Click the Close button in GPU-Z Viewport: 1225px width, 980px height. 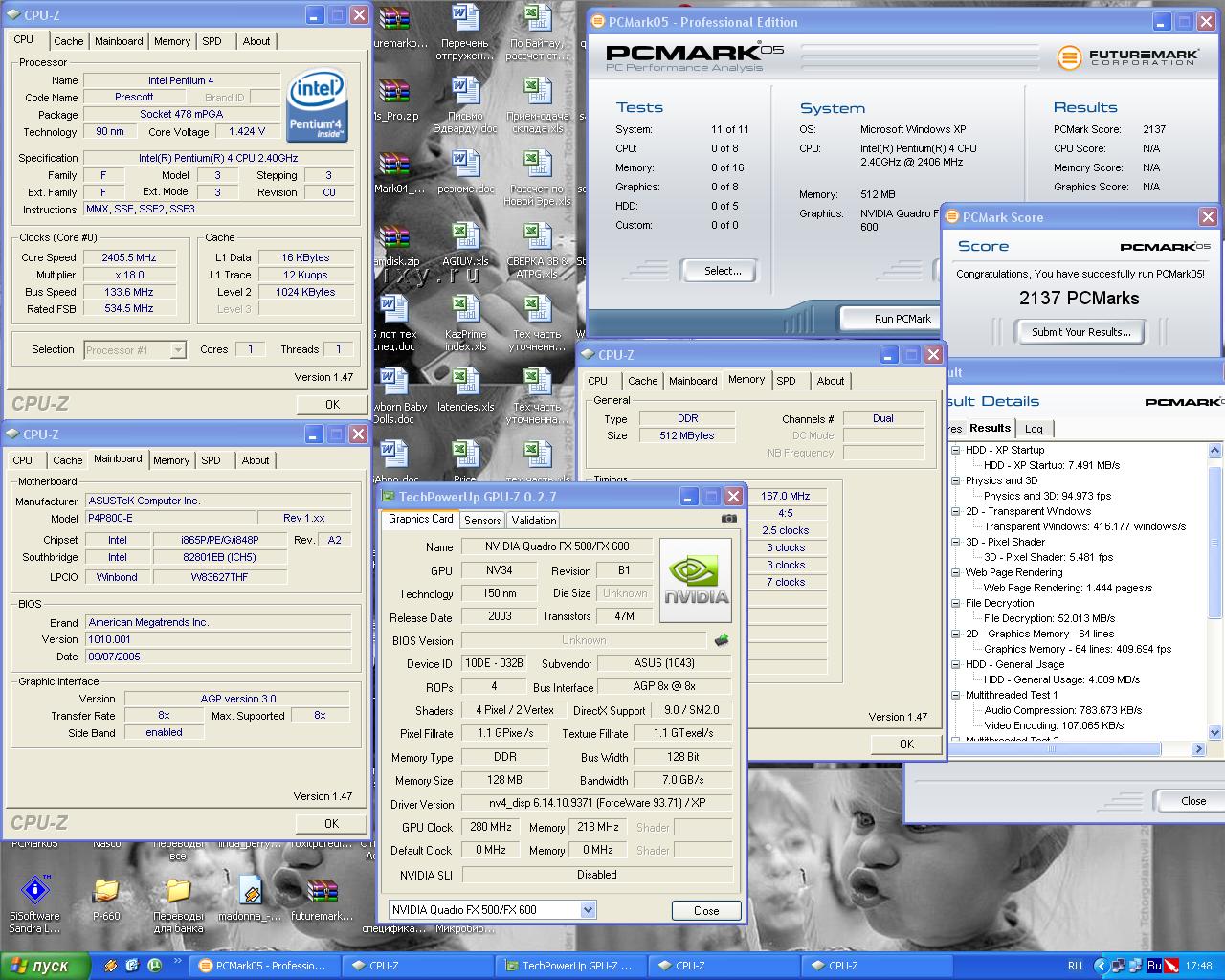click(x=706, y=910)
